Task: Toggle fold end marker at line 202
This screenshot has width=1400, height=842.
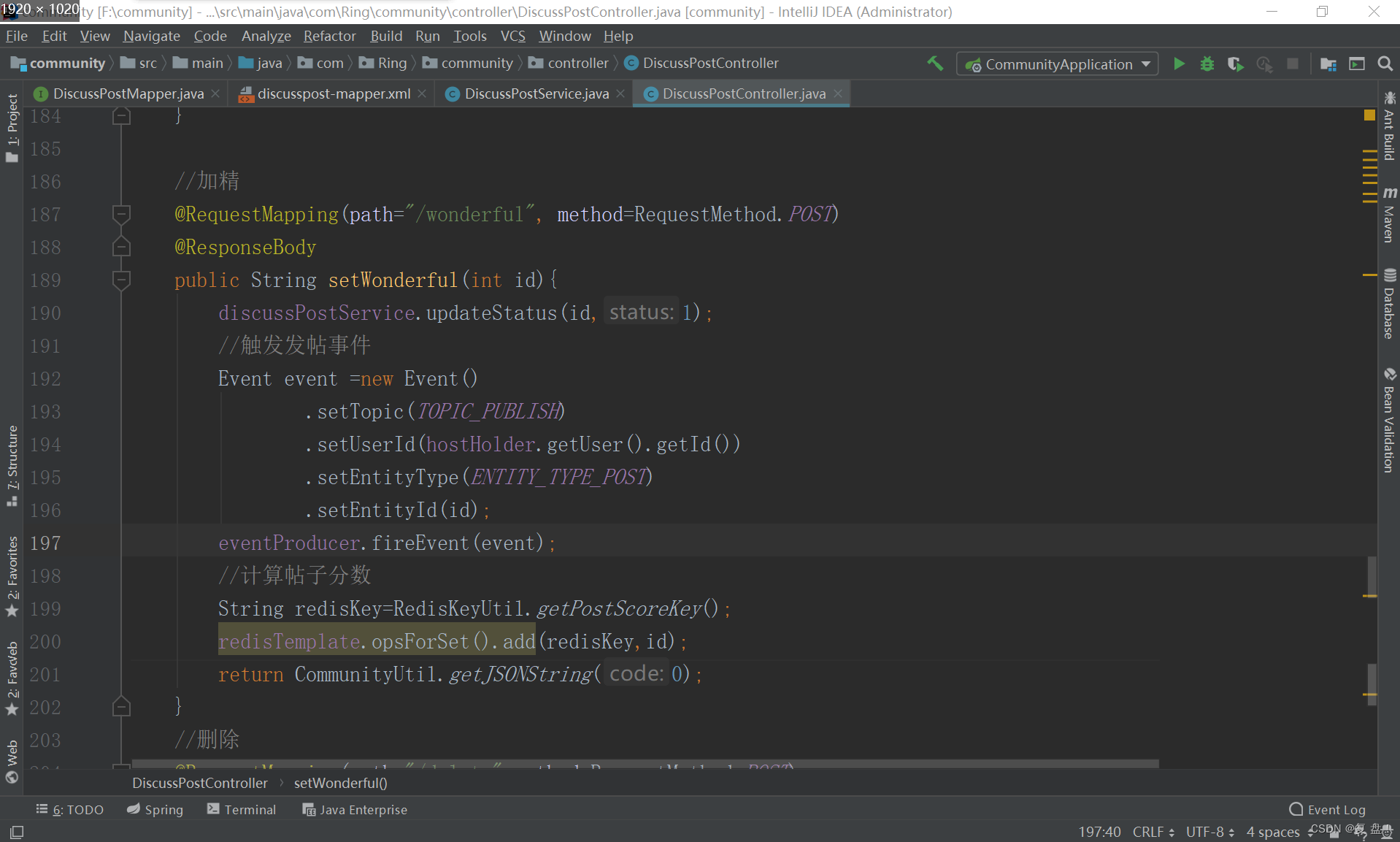Action: coord(122,707)
